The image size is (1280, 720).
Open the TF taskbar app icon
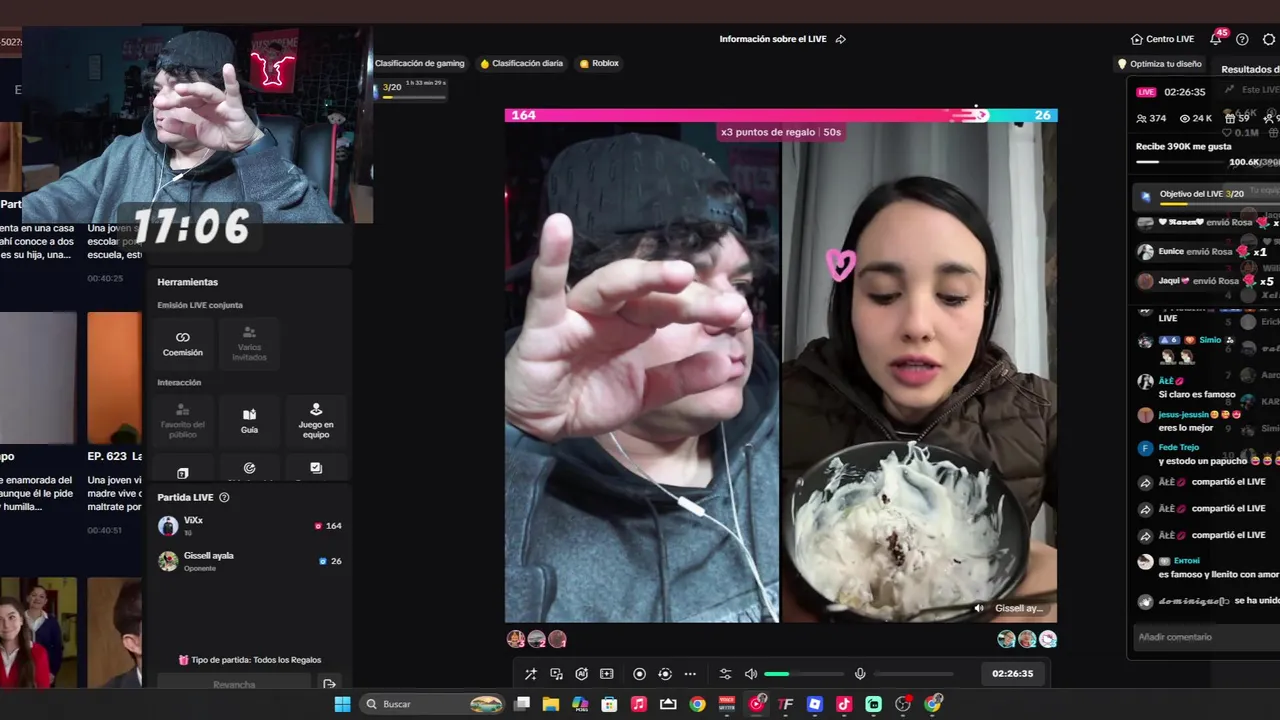pyautogui.click(x=786, y=704)
